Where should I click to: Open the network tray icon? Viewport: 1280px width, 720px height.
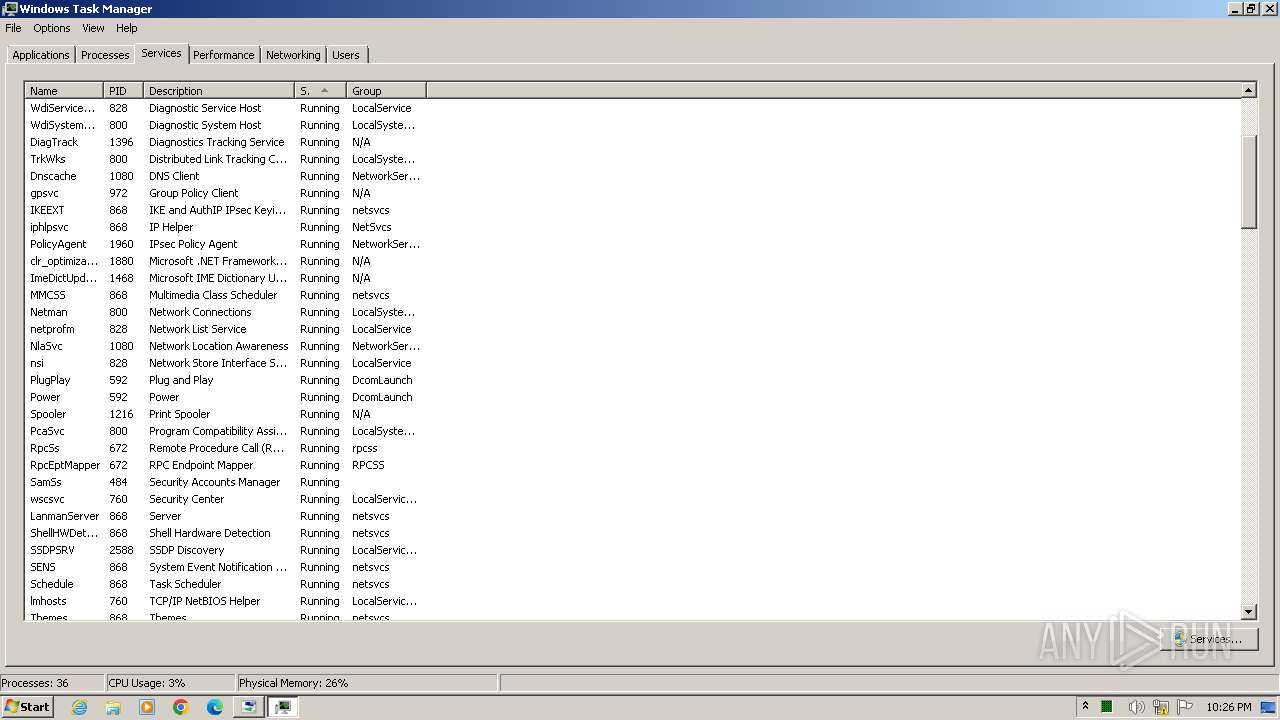[x=1161, y=707]
